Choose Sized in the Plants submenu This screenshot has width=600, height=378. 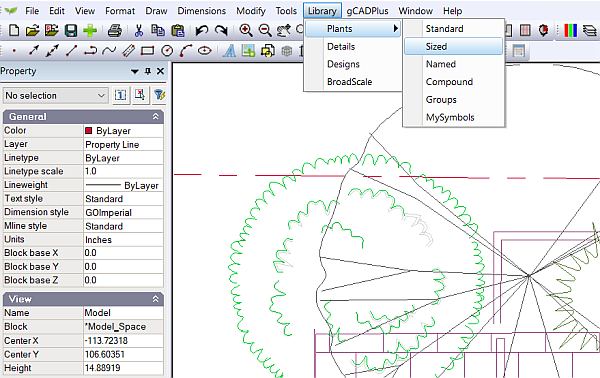coord(453,46)
